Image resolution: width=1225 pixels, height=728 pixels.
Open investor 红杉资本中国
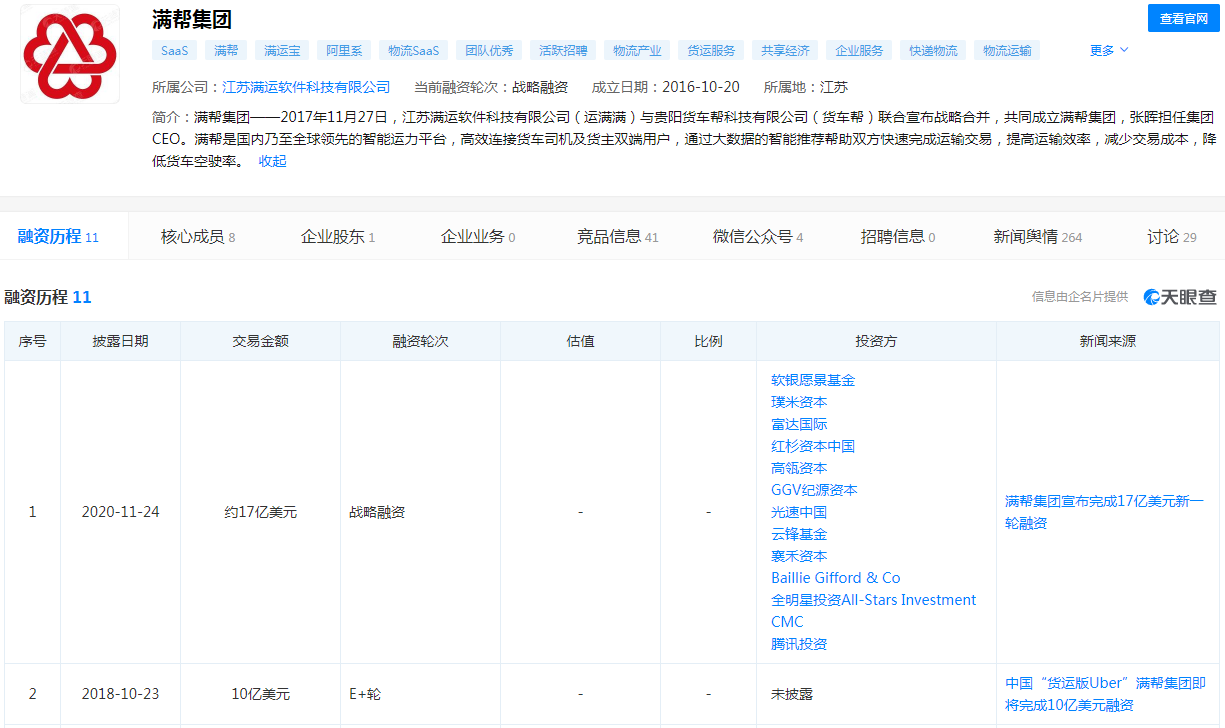click(813, 446)
